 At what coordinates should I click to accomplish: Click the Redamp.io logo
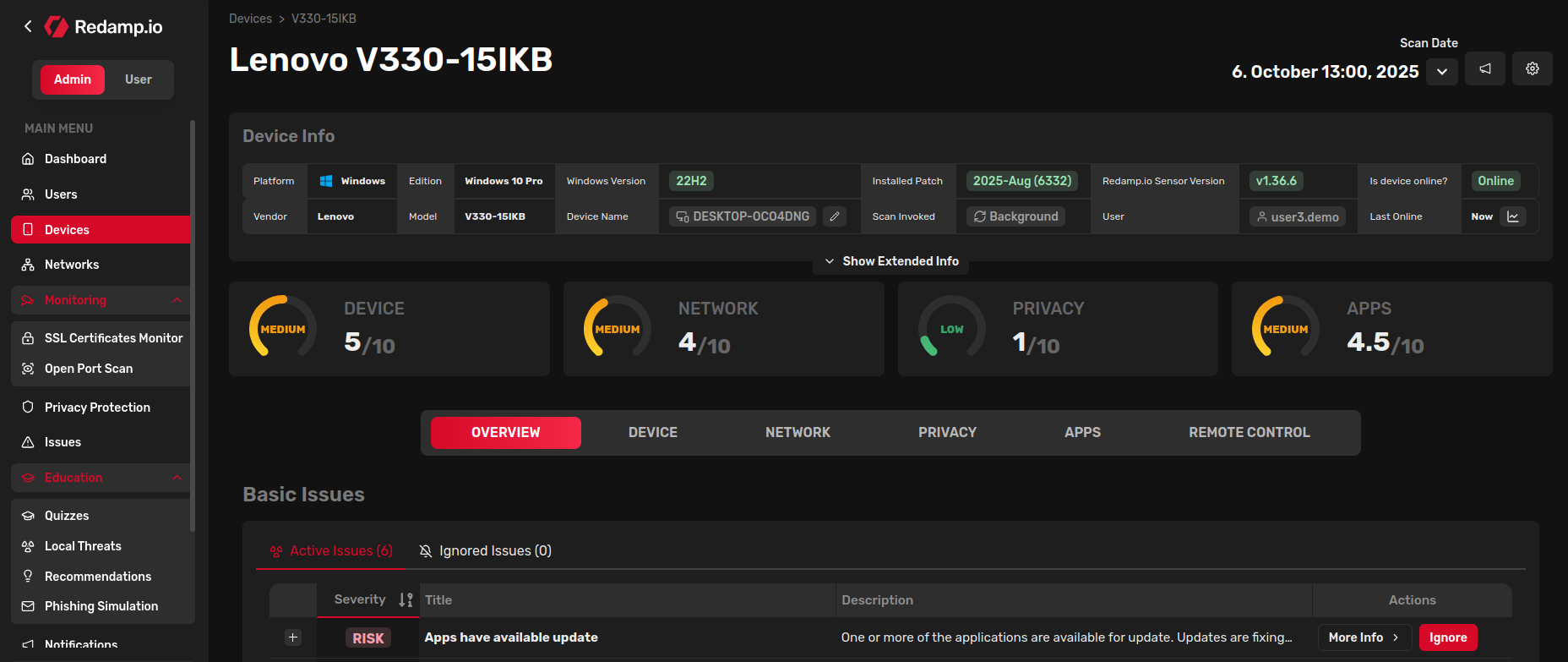(x=103, y=27)
